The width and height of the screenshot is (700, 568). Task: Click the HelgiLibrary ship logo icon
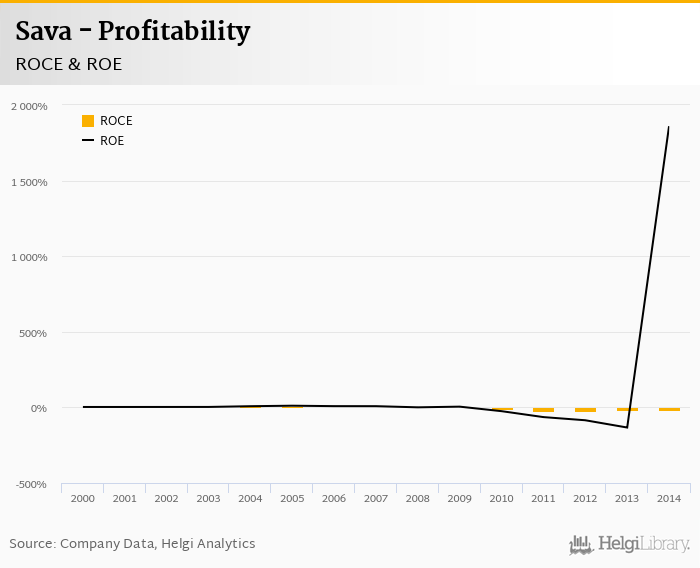[x=581, y=545]
